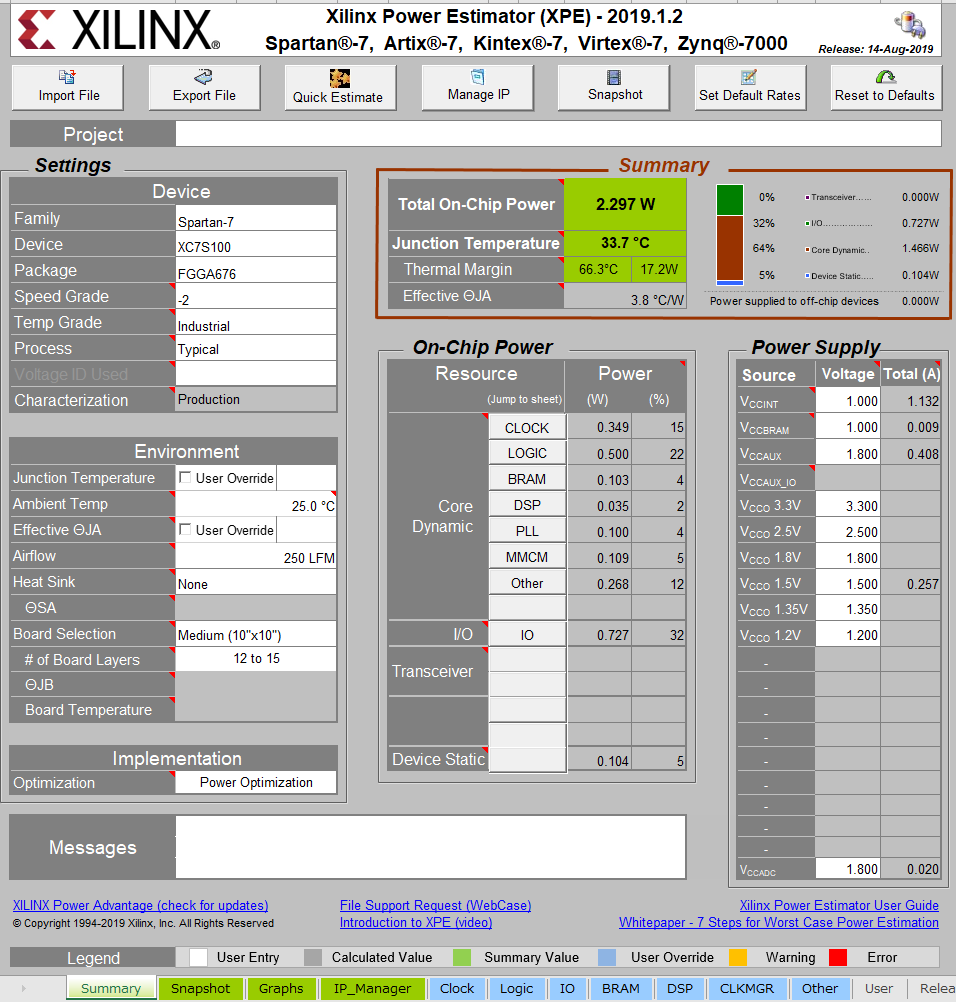This screenshot has height=1002, width=956.
Task: Open the Device dropdown showing XC7S100
Action: (256, 245)
